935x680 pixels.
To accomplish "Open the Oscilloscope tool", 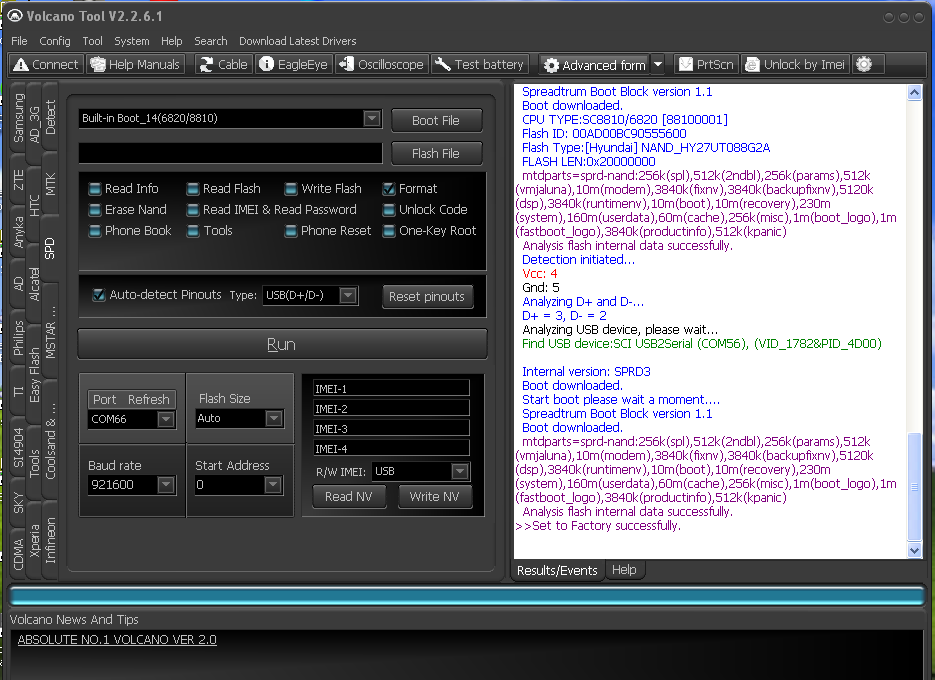I will 382,64.
